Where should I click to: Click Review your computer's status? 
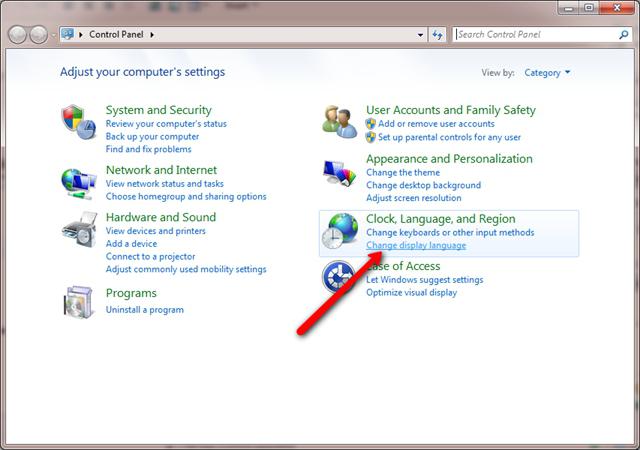click(x=166, y=124)
